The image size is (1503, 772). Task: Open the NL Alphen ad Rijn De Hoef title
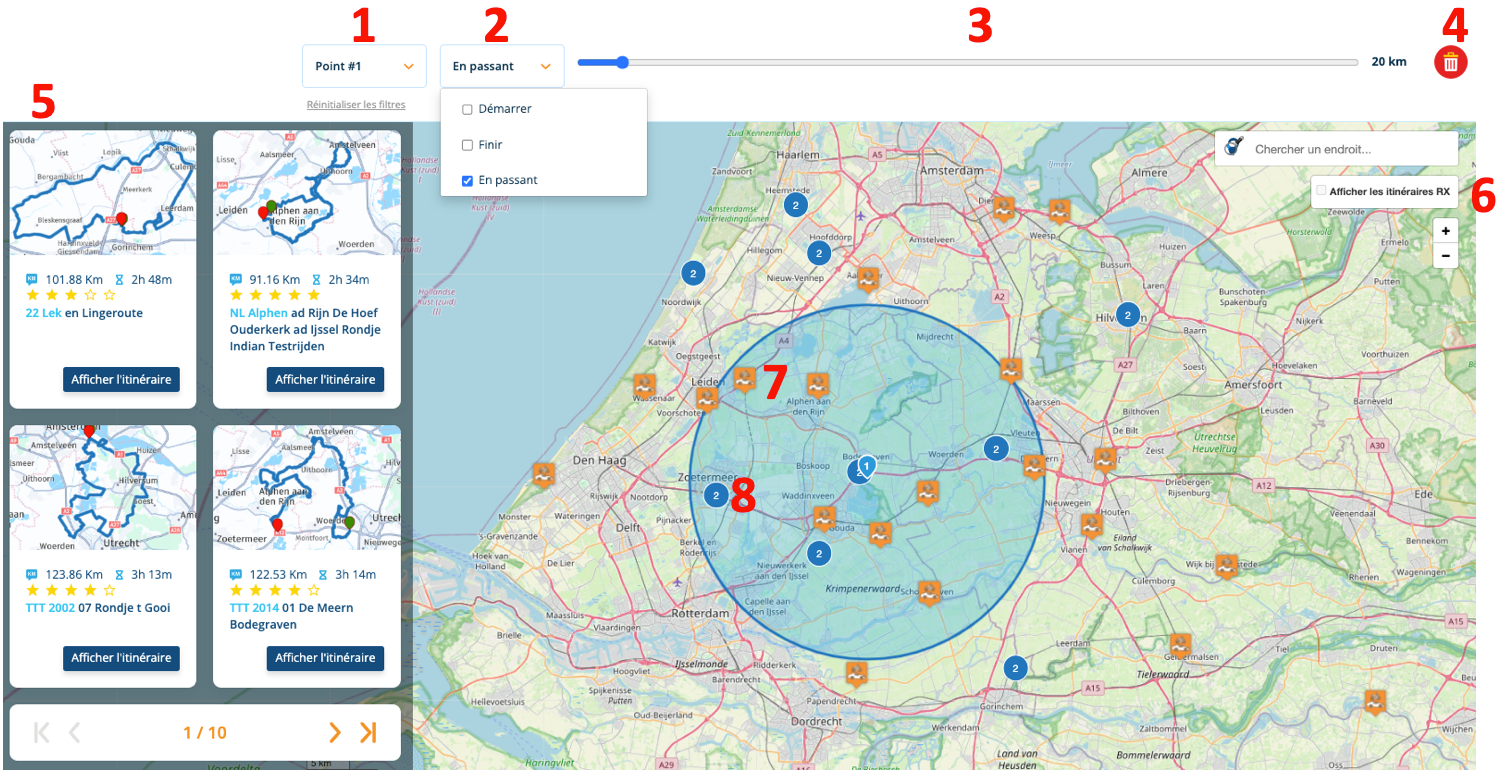(x=306, y=330)
